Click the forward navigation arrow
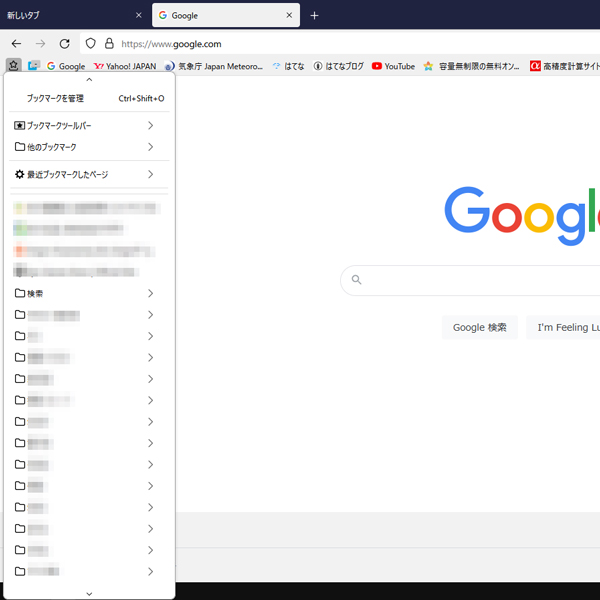The image size is (600, 600). (40, 44)
